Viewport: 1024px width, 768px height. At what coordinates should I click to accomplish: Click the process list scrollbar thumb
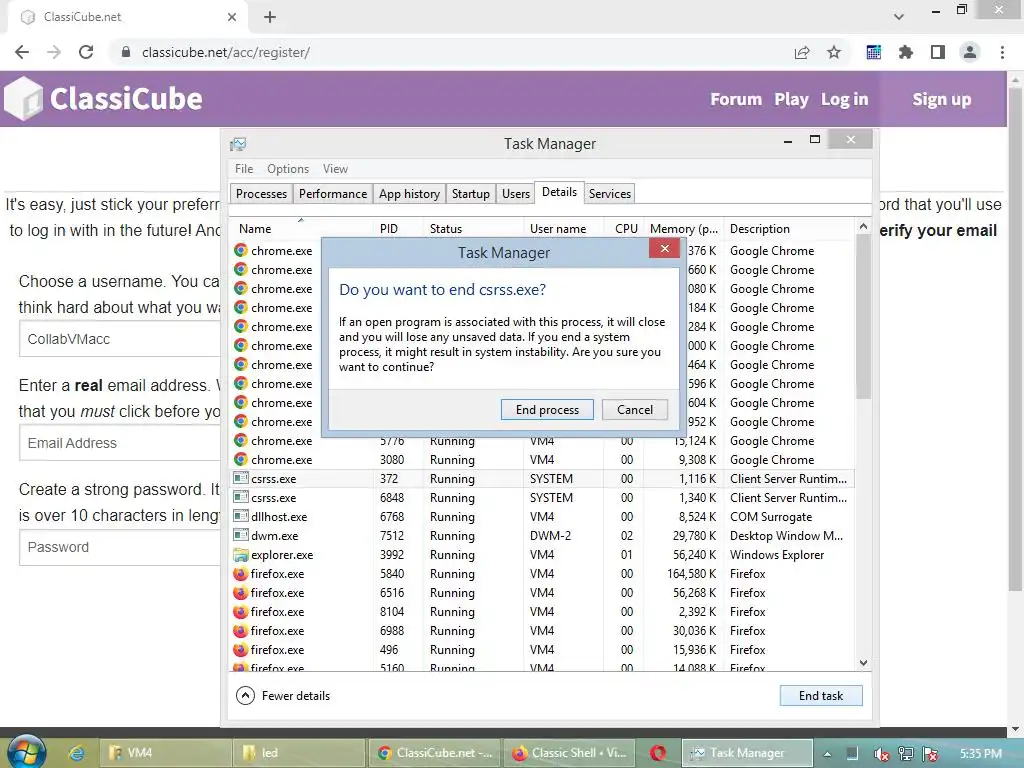point(863,316)
